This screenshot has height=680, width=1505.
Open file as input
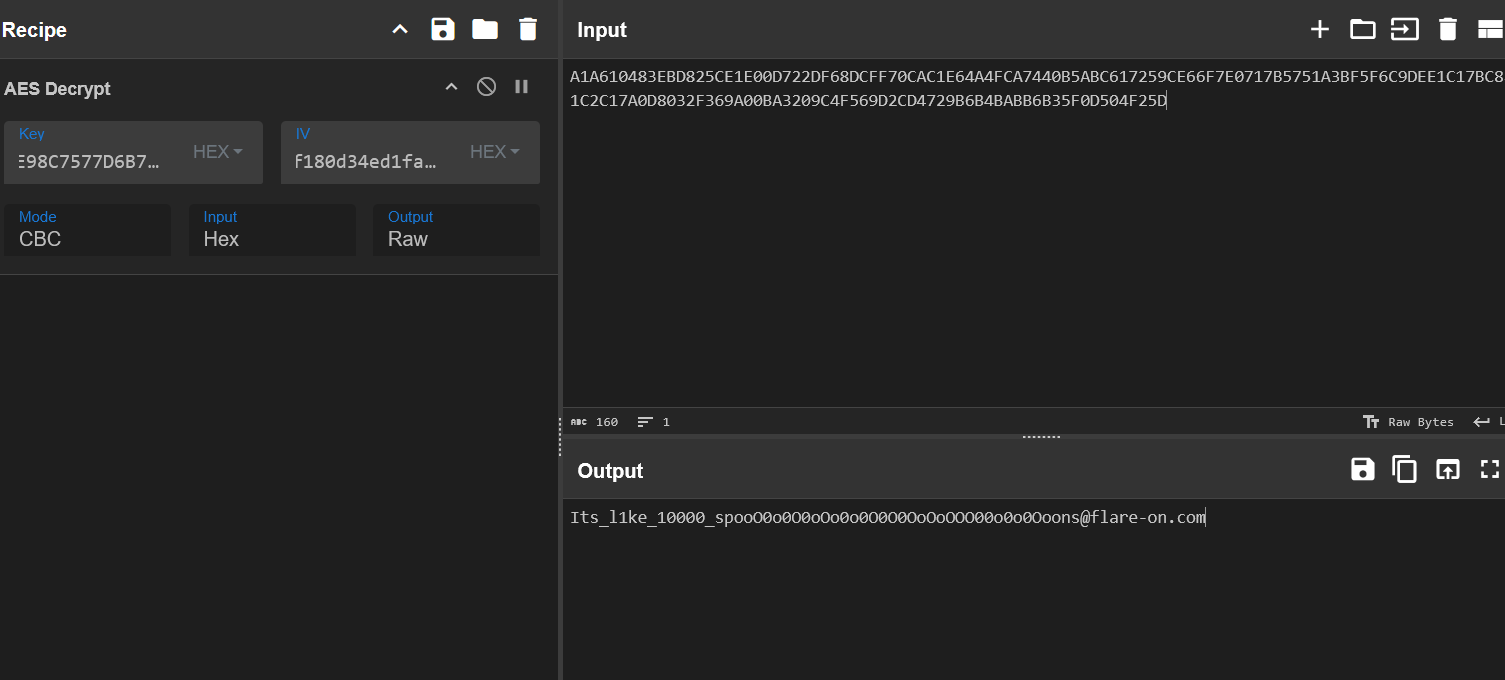(1405, 30)
